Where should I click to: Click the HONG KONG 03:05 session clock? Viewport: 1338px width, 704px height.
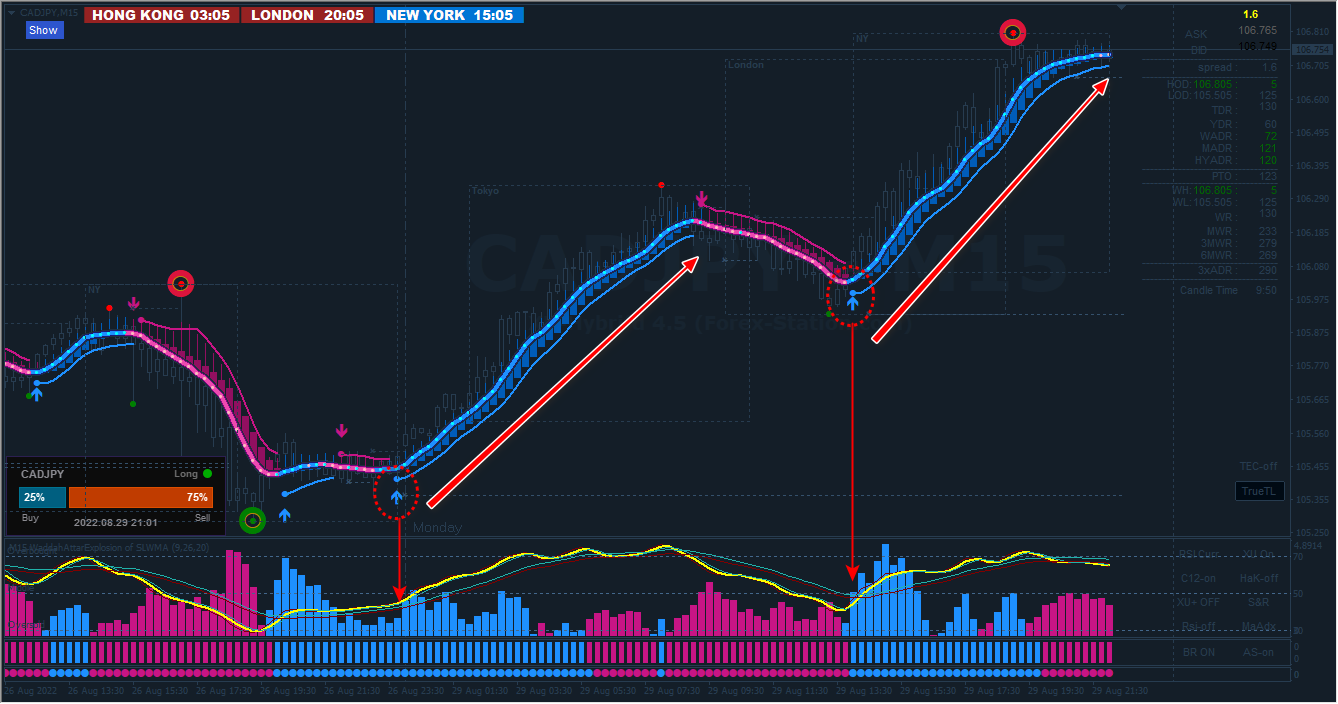click(x=161, y=15)
